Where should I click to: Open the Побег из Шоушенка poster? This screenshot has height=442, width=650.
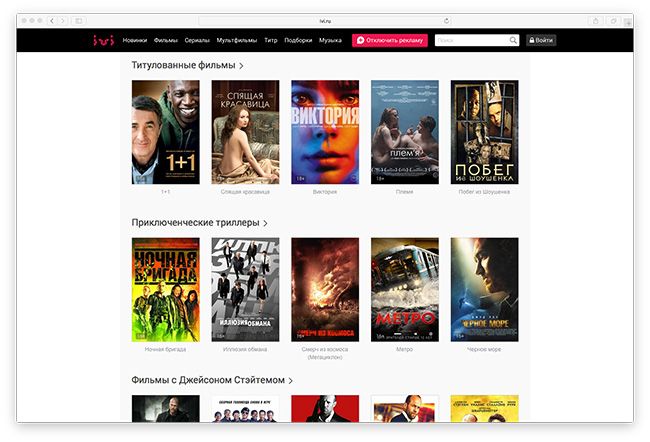(x=484, y=132)
